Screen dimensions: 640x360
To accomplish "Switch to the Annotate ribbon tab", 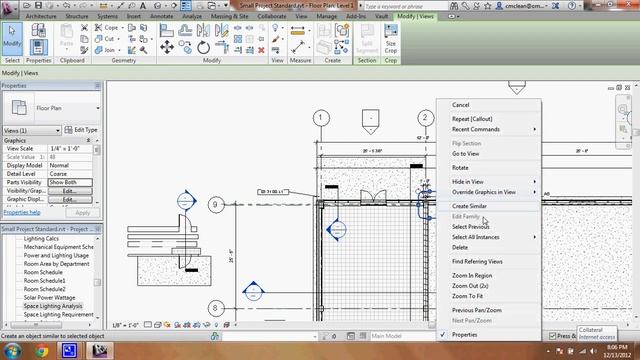I will [x=162, y=16].
